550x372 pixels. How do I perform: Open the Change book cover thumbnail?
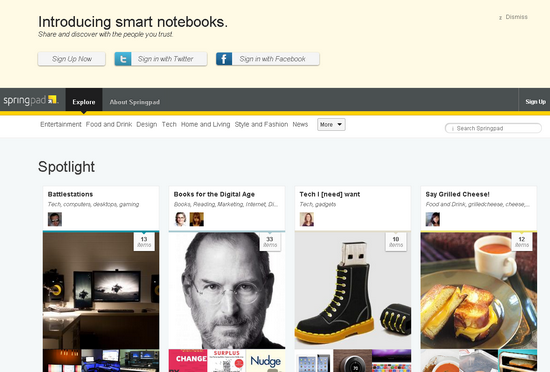point(188,361)
